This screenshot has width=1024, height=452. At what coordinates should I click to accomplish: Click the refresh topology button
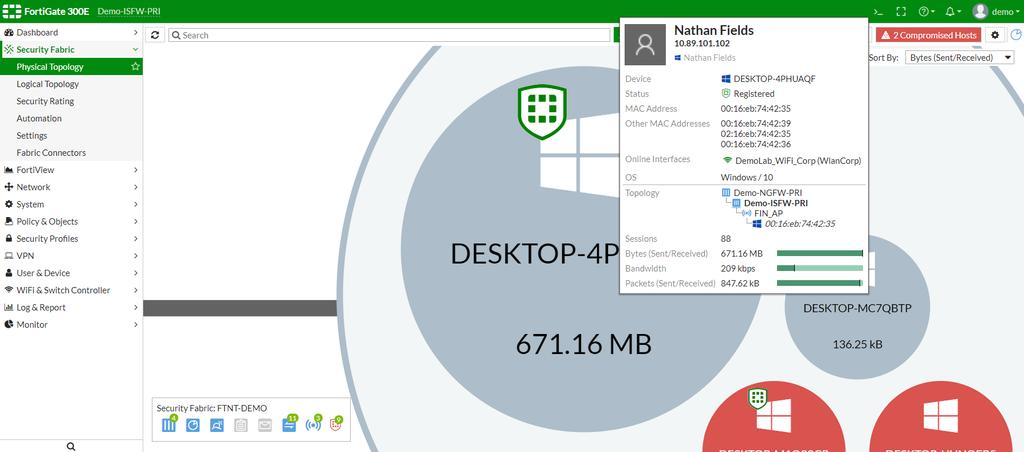click(x=155, y=35)
